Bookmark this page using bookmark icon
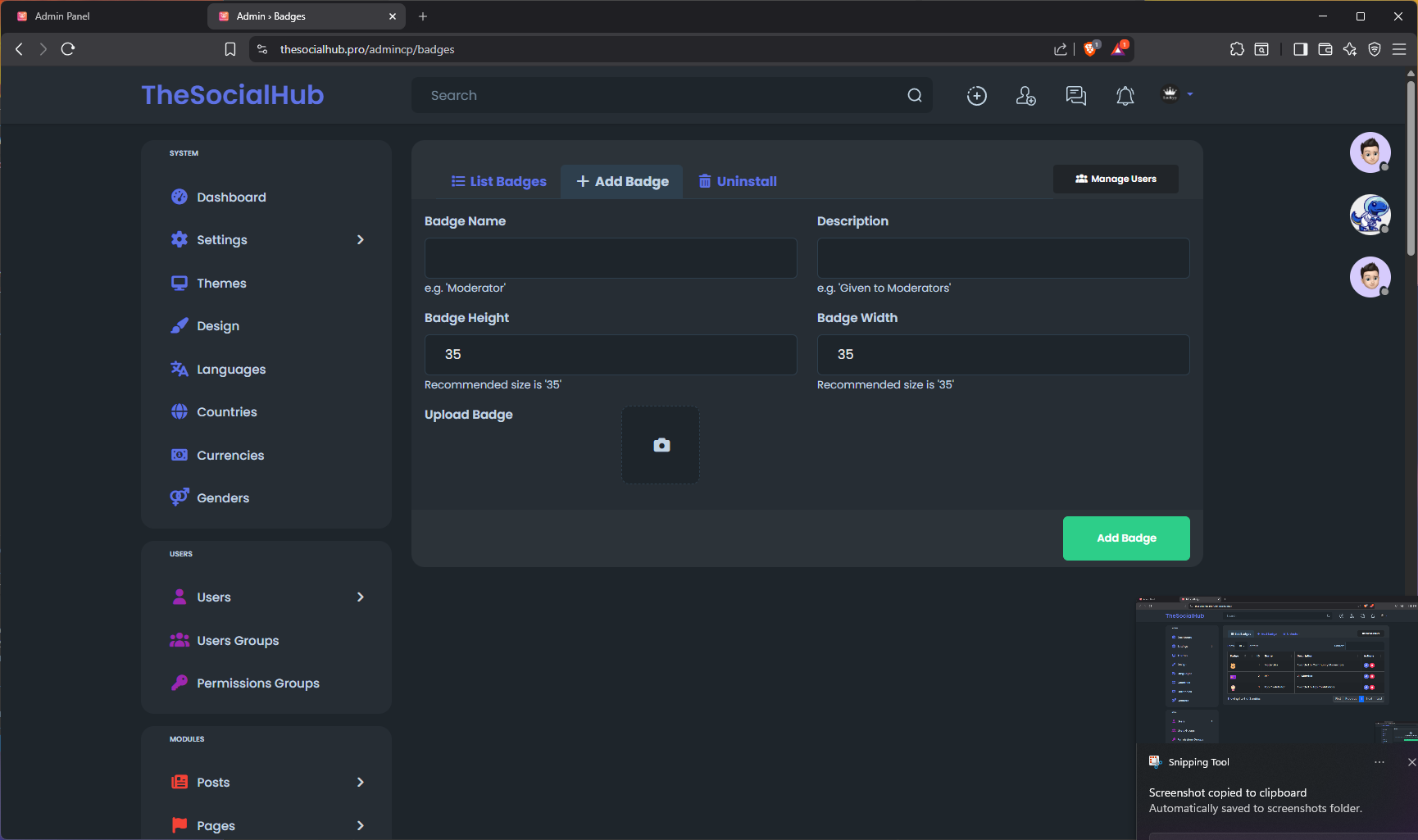Screen dimensions: 1418x840 [230, 49]
